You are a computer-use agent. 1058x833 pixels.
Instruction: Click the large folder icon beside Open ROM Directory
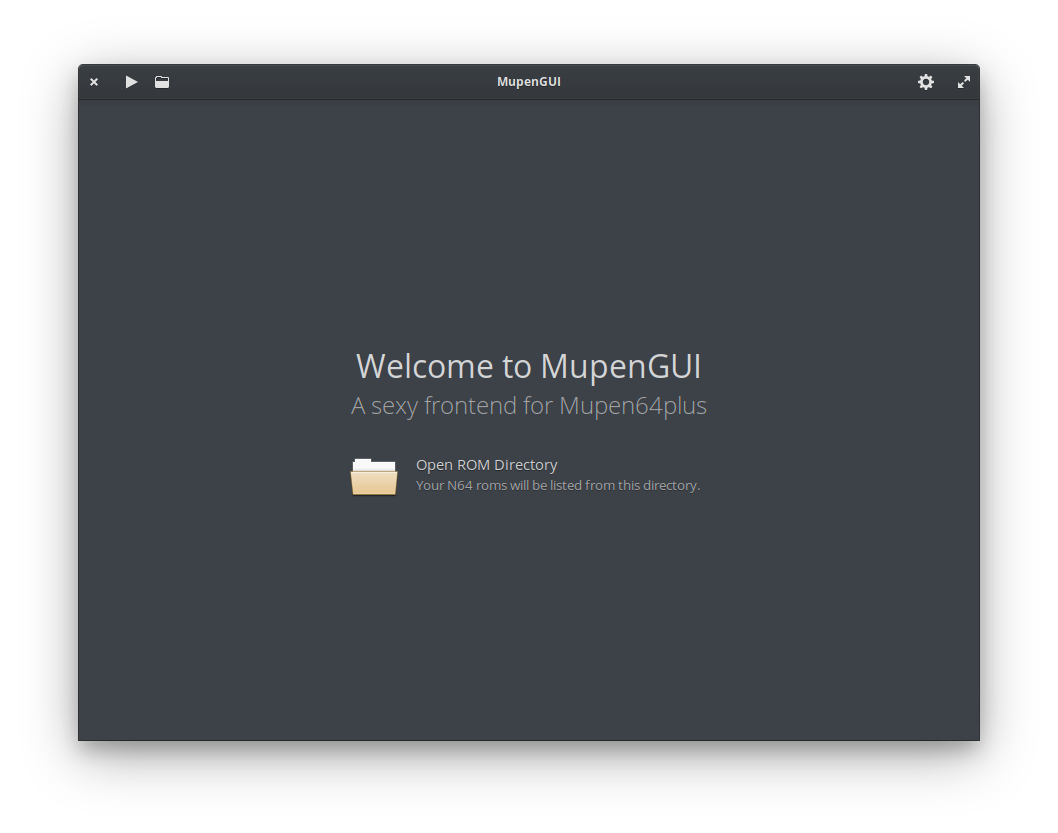[x=374, y=476]
